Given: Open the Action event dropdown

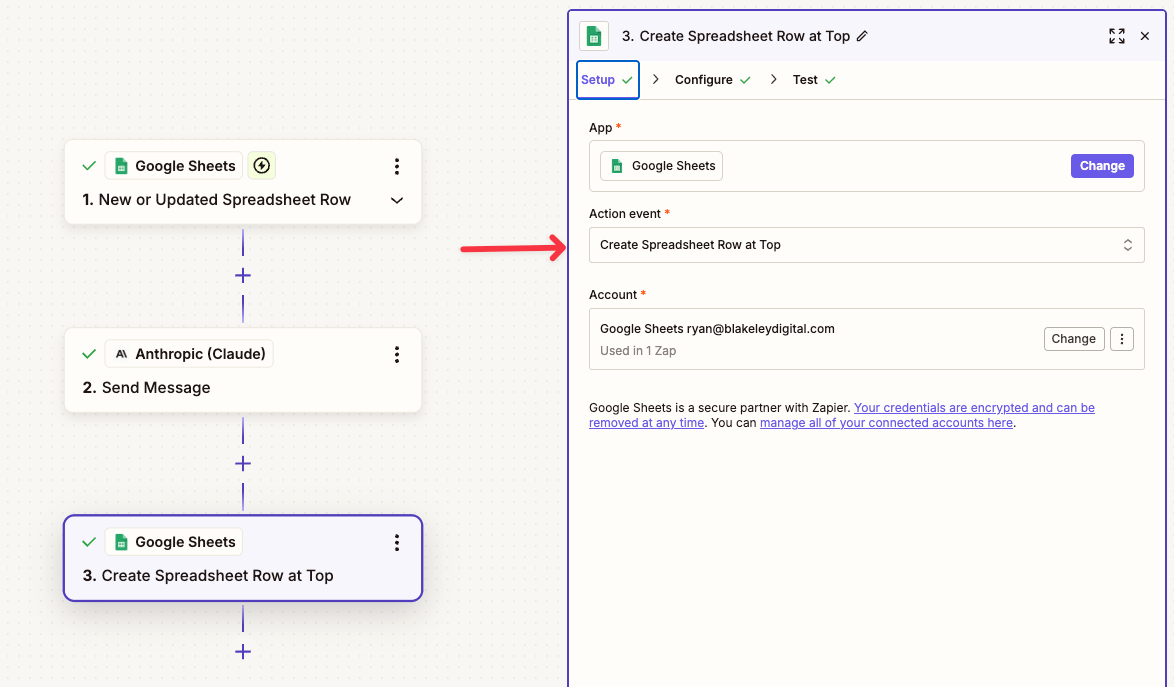Looking at the screenshot, I should (x=866, y=245).
